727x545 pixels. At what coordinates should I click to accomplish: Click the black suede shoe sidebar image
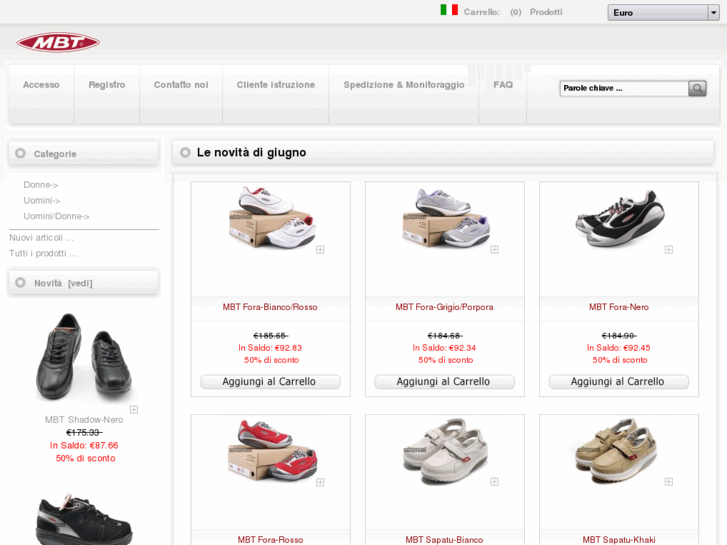click(x=84, y=519)
